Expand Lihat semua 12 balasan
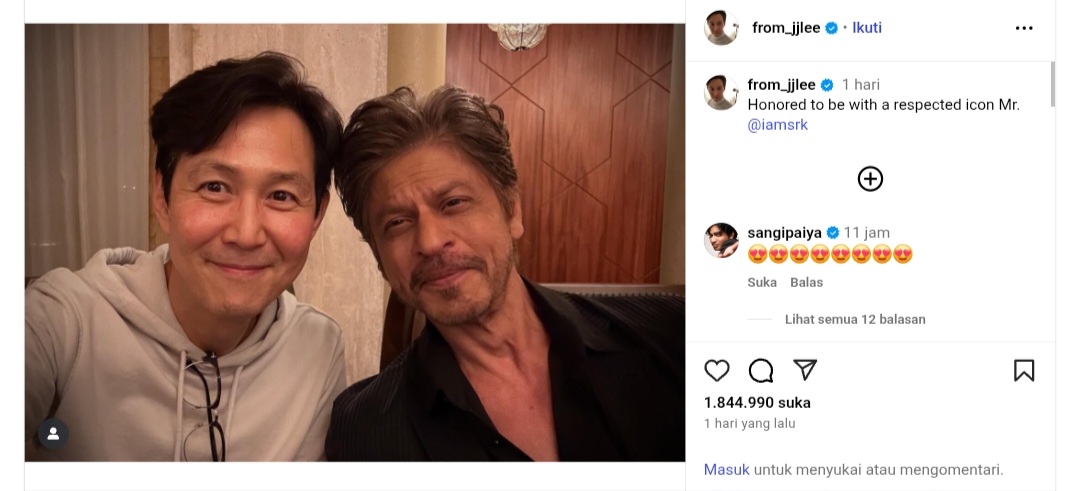This screenshot has width=1080, height=491. [855, 319]
